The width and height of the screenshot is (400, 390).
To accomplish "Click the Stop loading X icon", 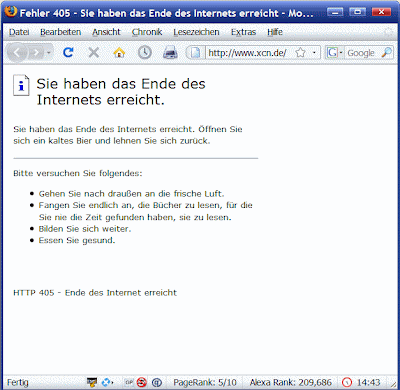I will click(94, 52).
